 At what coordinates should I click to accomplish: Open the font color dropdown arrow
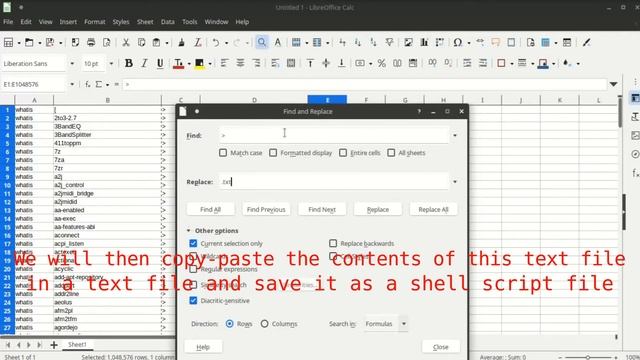pyautogui.click(x=189, y=64)
